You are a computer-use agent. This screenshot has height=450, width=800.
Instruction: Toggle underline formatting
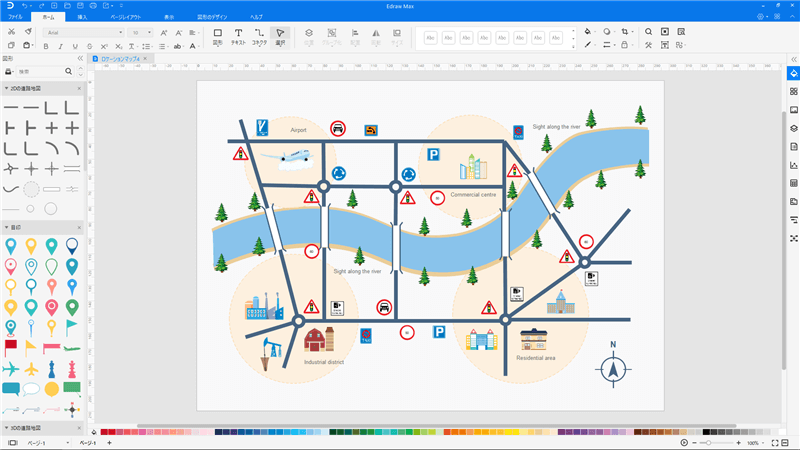pyautogui.click(x=74, y=45)
